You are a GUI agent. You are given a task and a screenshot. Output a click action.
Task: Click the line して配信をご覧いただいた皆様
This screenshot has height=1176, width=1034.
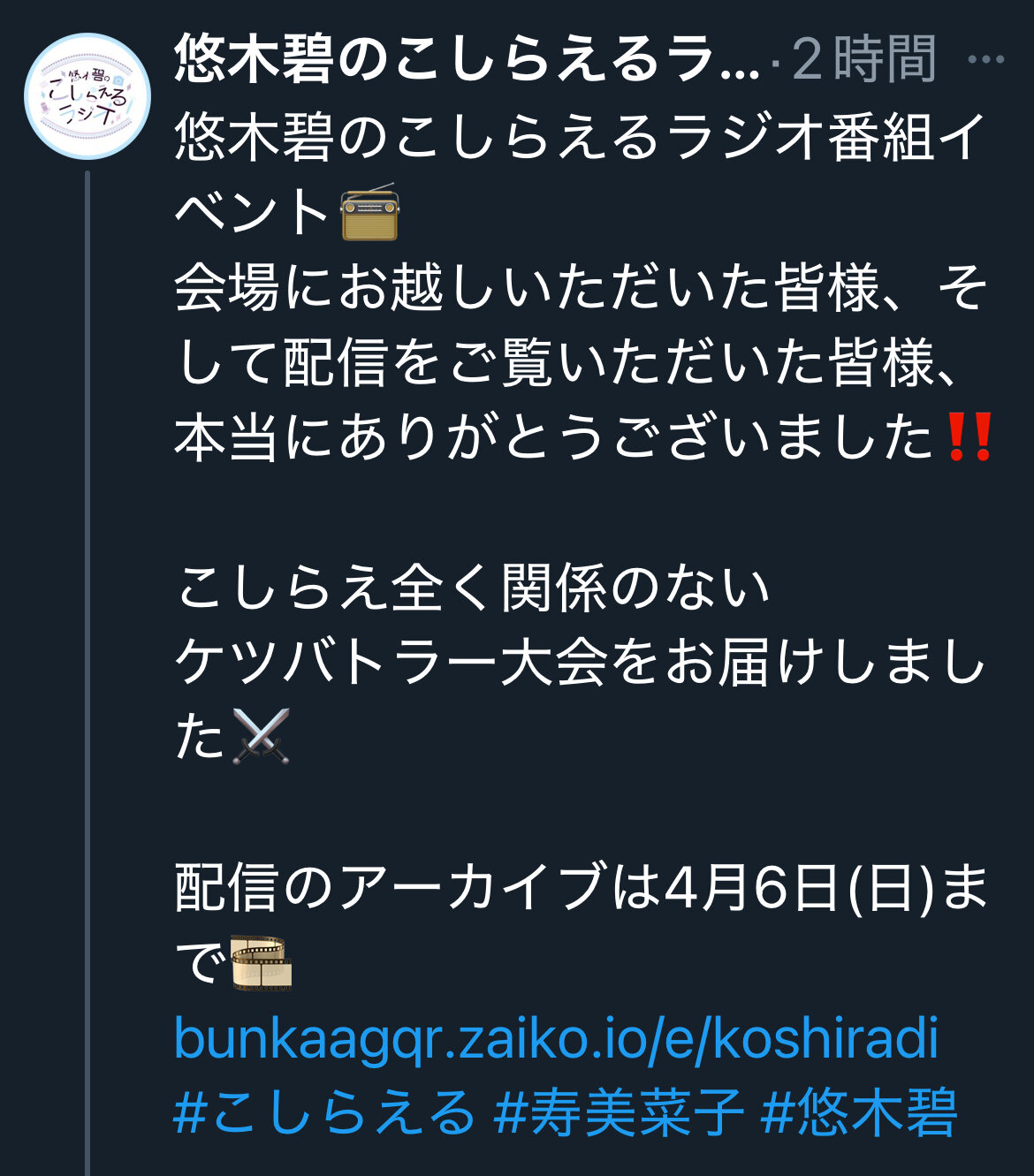[x=566, y=362]
